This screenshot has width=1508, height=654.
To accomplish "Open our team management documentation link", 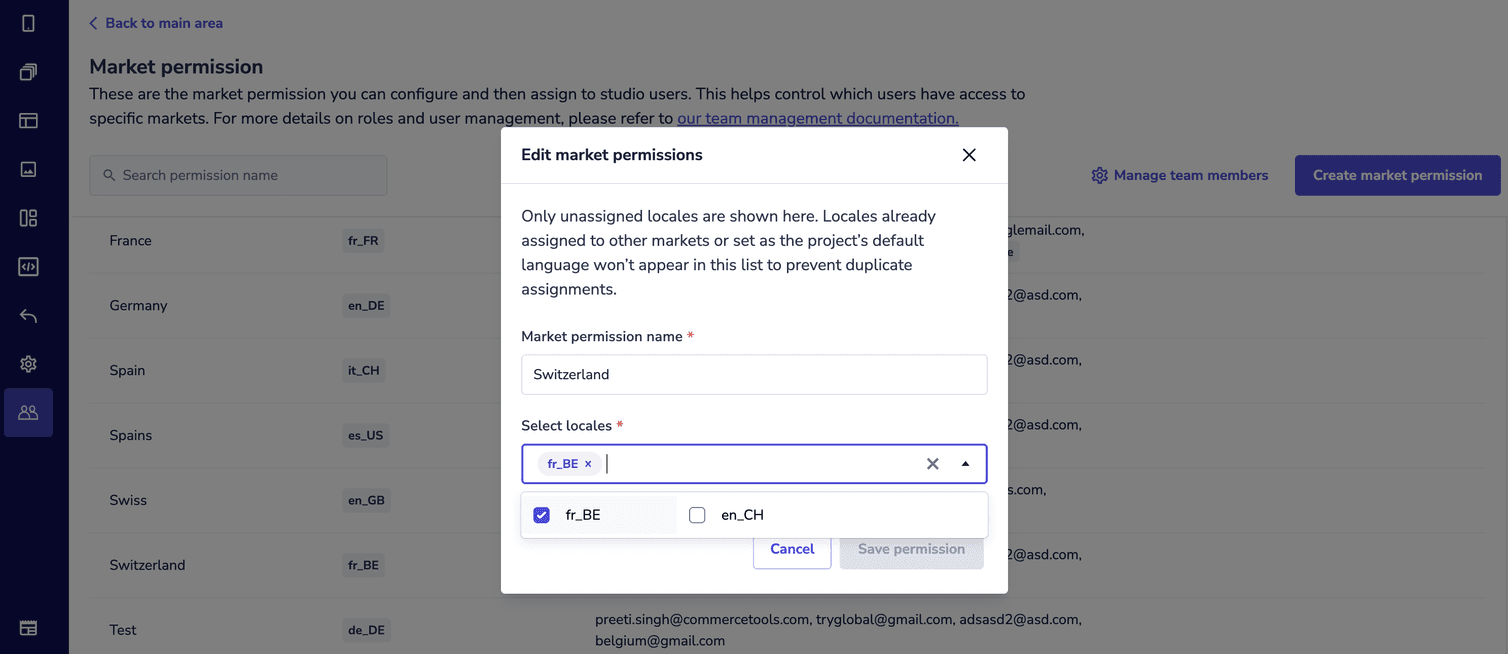I will 817,118.
